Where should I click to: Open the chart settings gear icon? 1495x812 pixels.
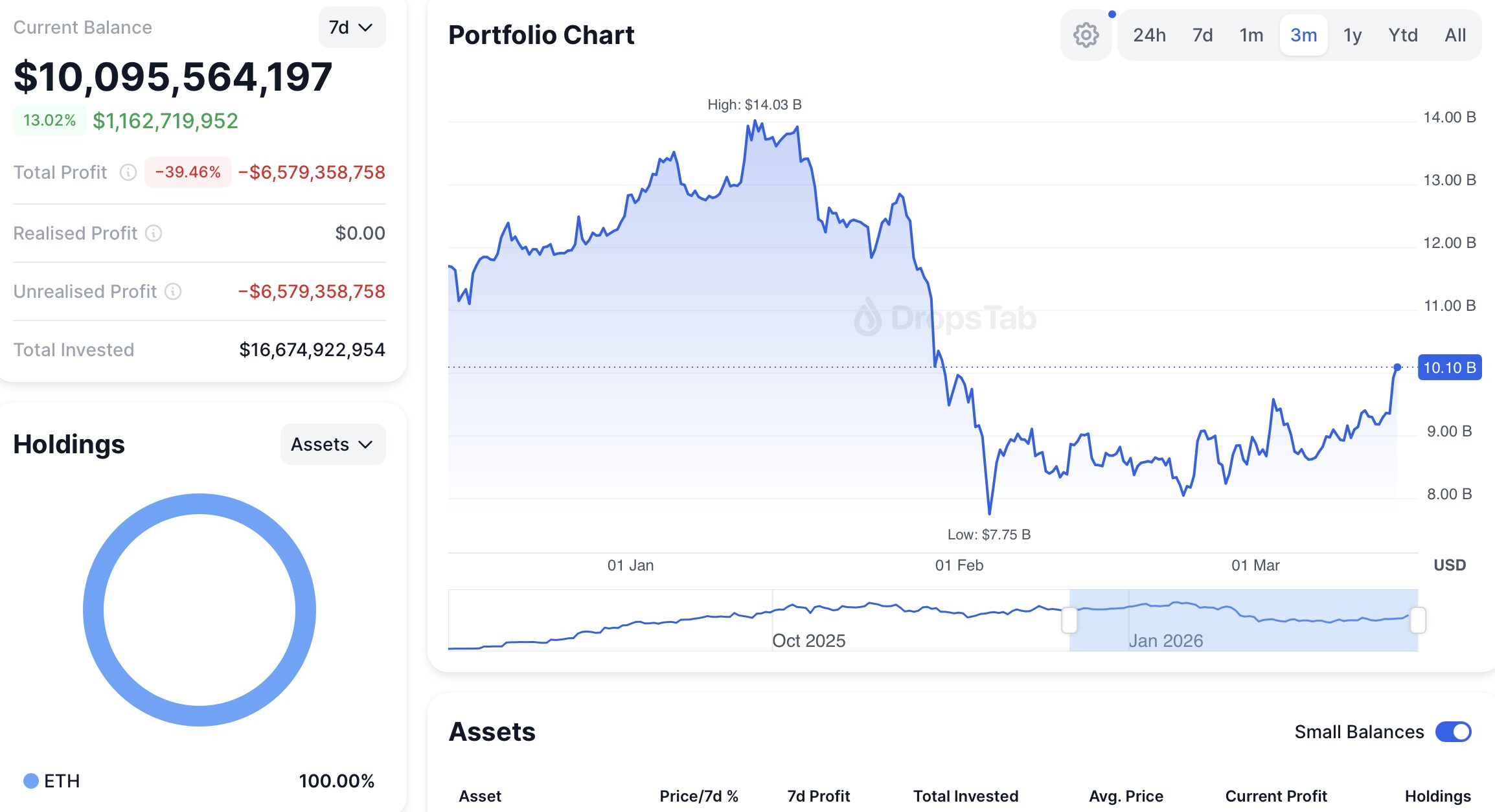click(1086, 35)
